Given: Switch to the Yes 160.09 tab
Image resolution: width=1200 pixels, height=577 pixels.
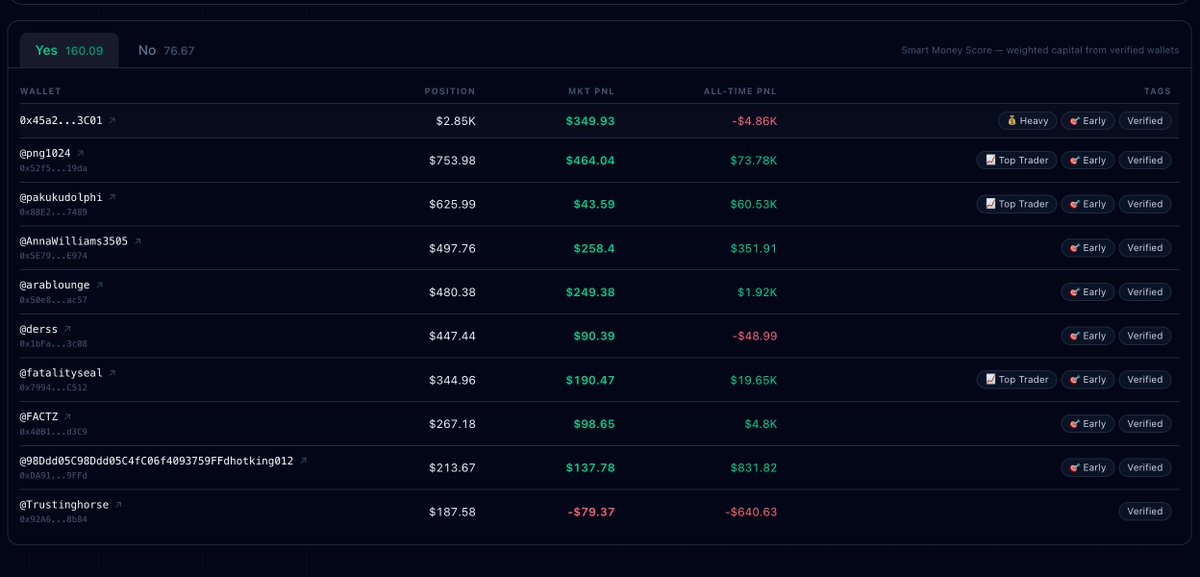Looking at the screenshot, I should click(69, 50).
